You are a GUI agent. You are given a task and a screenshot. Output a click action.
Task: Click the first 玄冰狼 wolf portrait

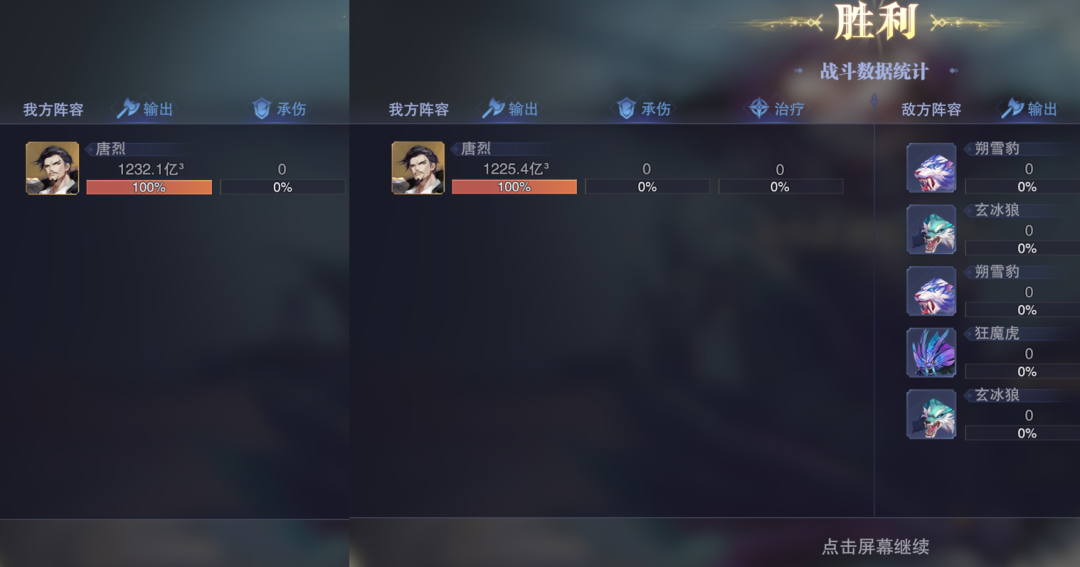pos(931,229)
